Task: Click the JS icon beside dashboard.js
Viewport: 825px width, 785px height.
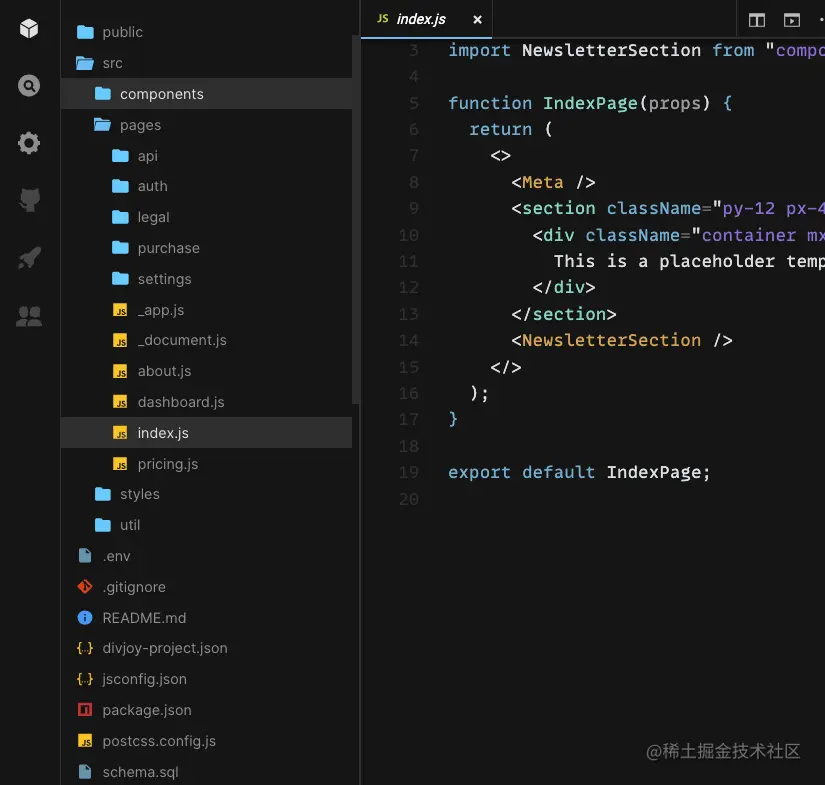Action: (120, 402)
